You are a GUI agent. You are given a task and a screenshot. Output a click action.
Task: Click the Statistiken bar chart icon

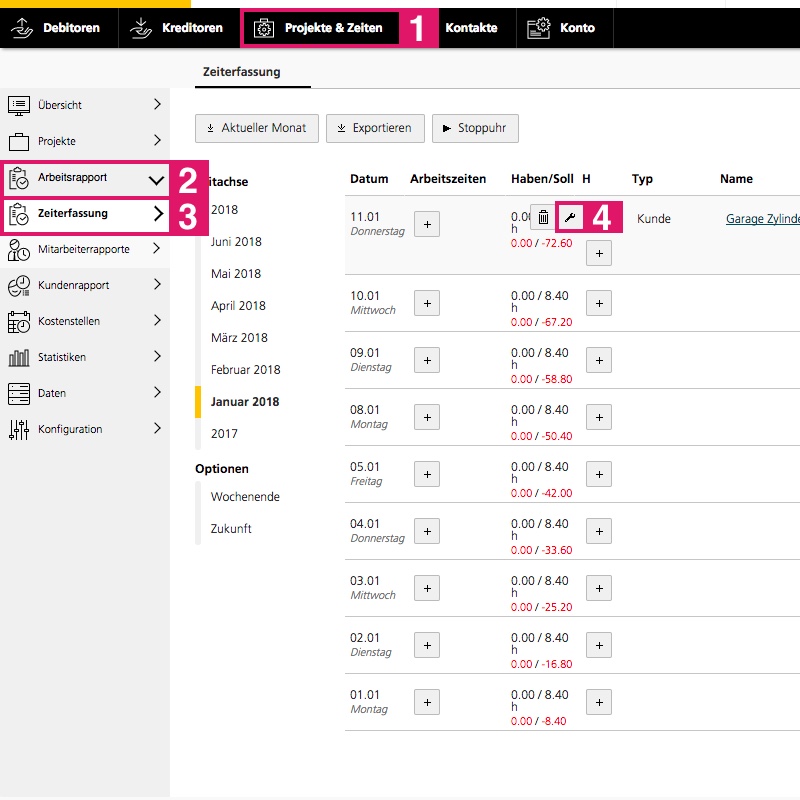[19, 357]
